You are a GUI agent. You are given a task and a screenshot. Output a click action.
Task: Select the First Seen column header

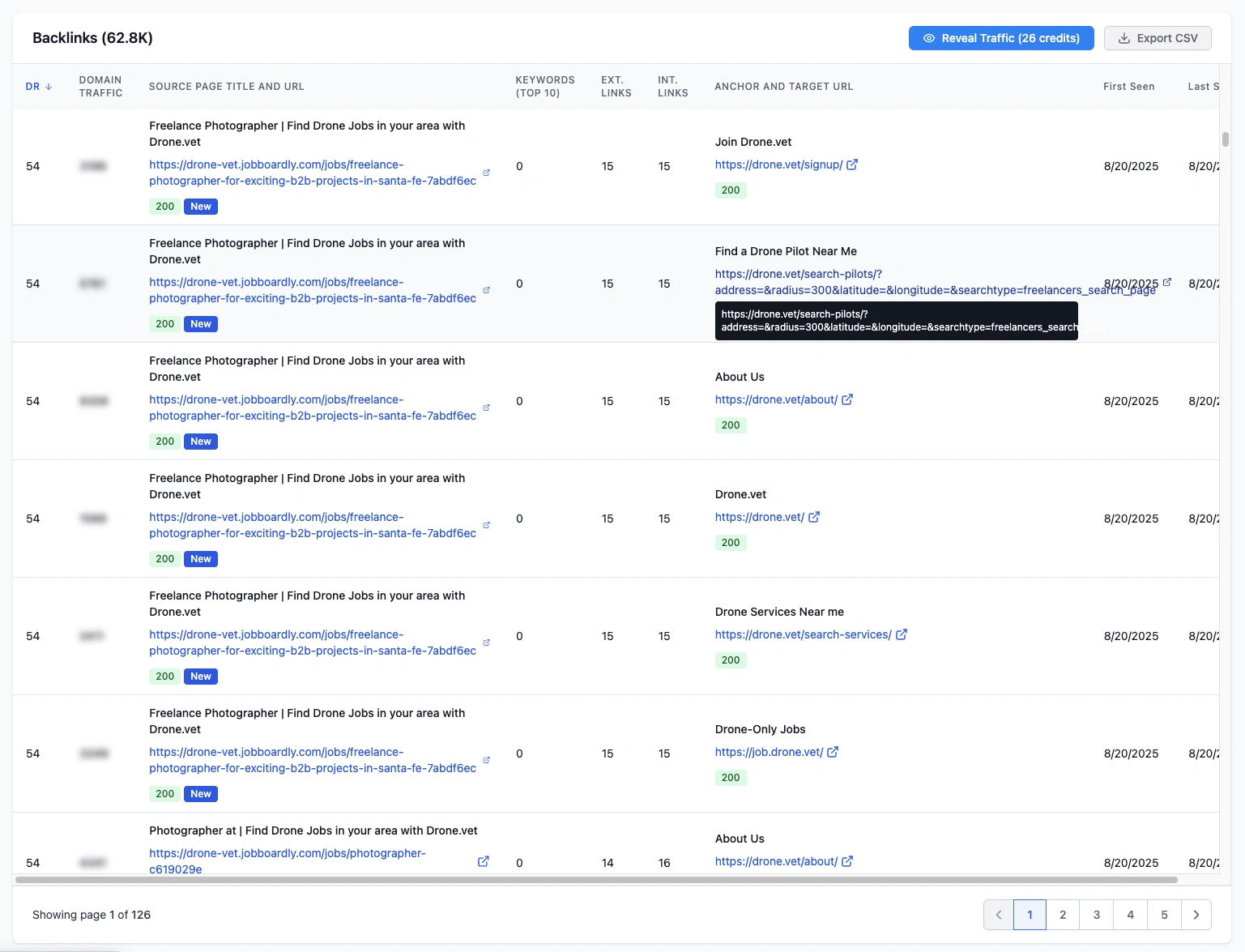coord(1129,86)
